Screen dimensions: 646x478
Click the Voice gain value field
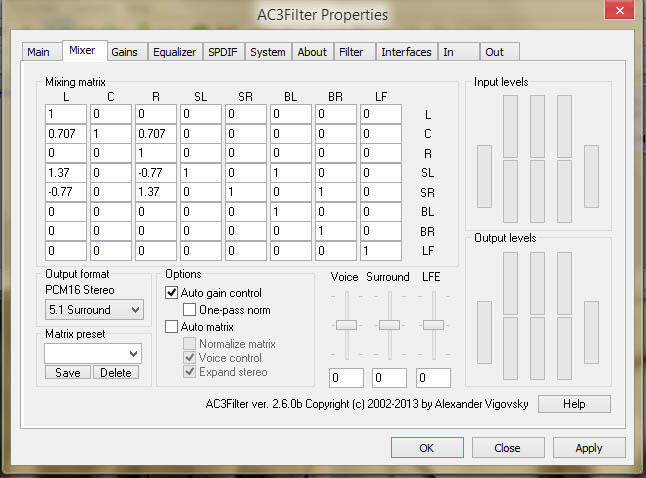tap(346, 378)
